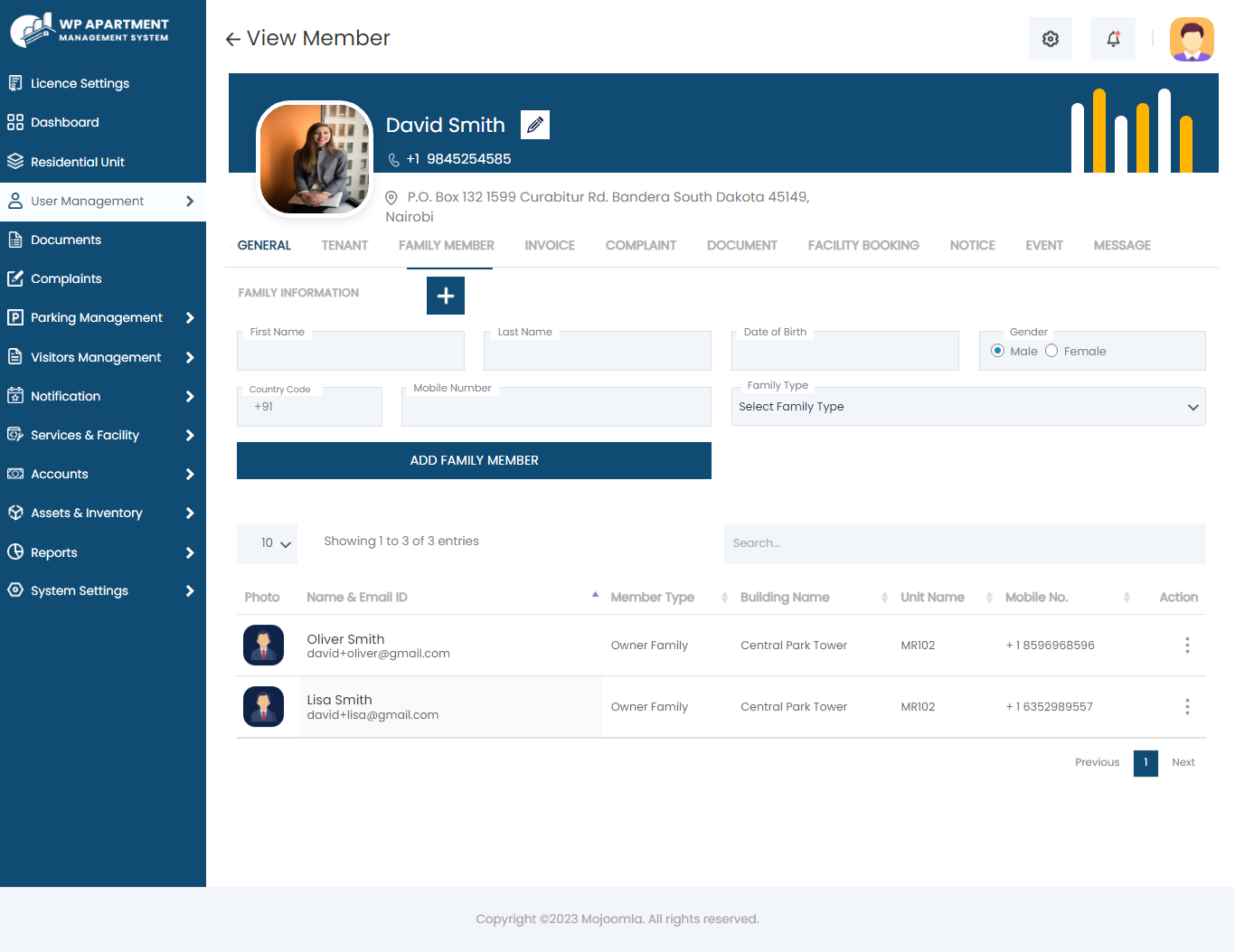Expand the Services & Facility submenu

[190, 435]
